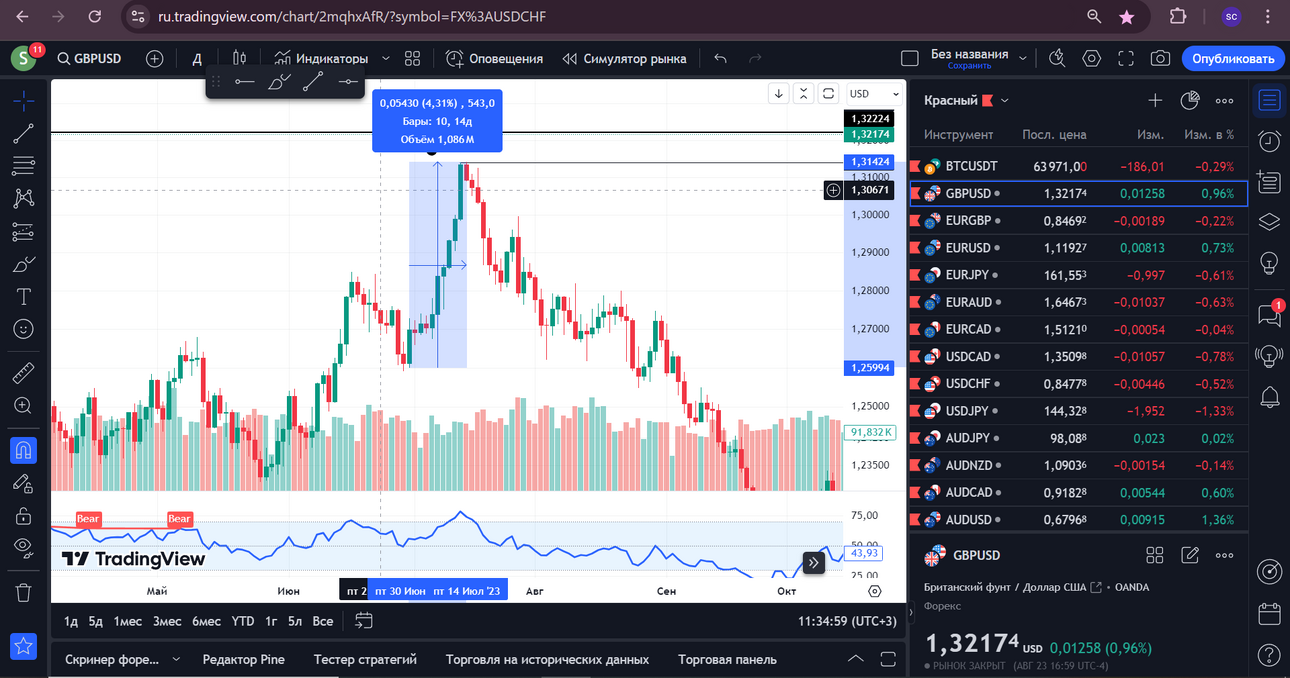The height and width of the screenshot is (678, 1290).
Task: Open the forecasting and measurement tools
Action: (24, 232)
